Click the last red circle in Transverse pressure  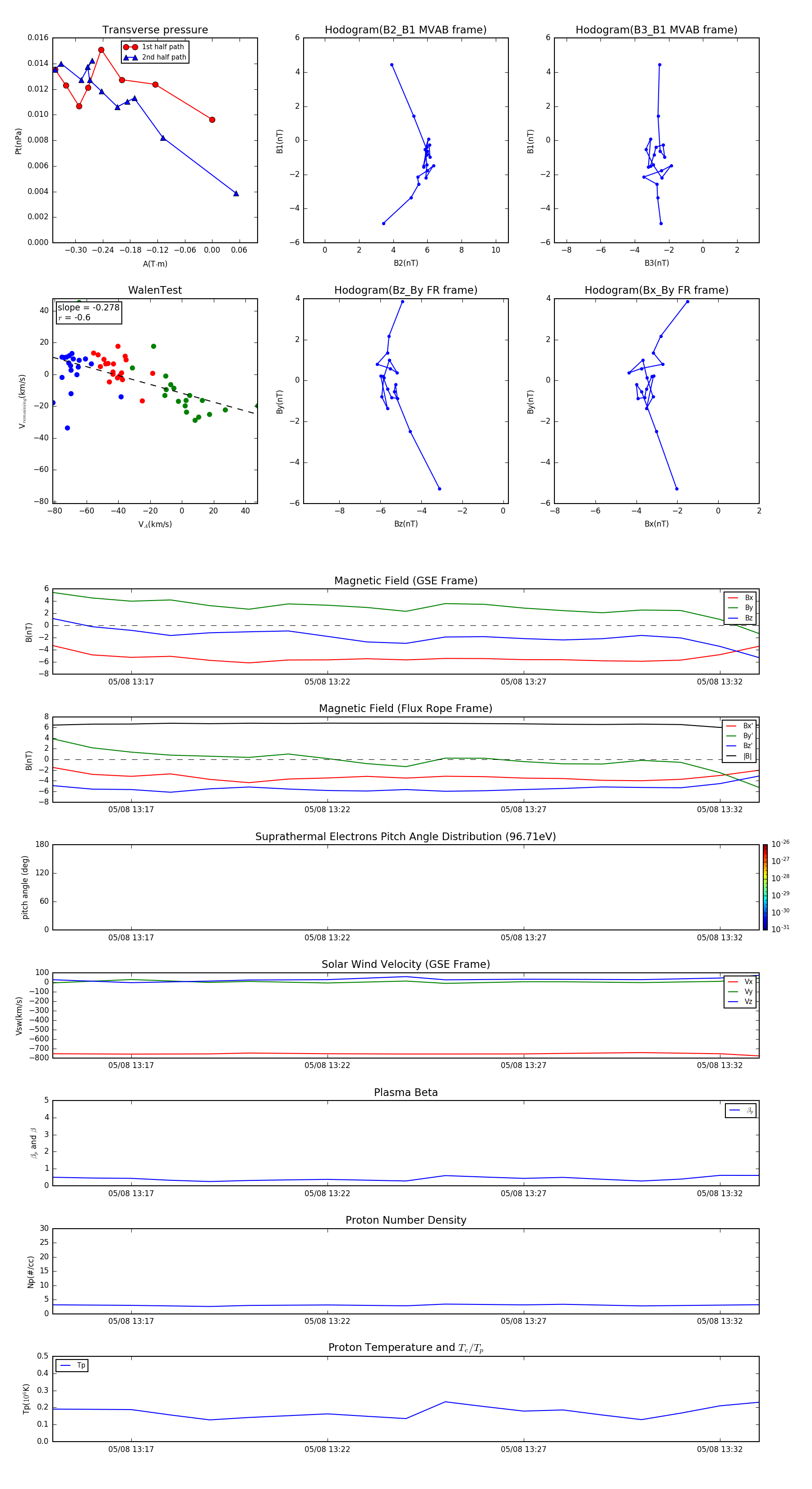212,120
